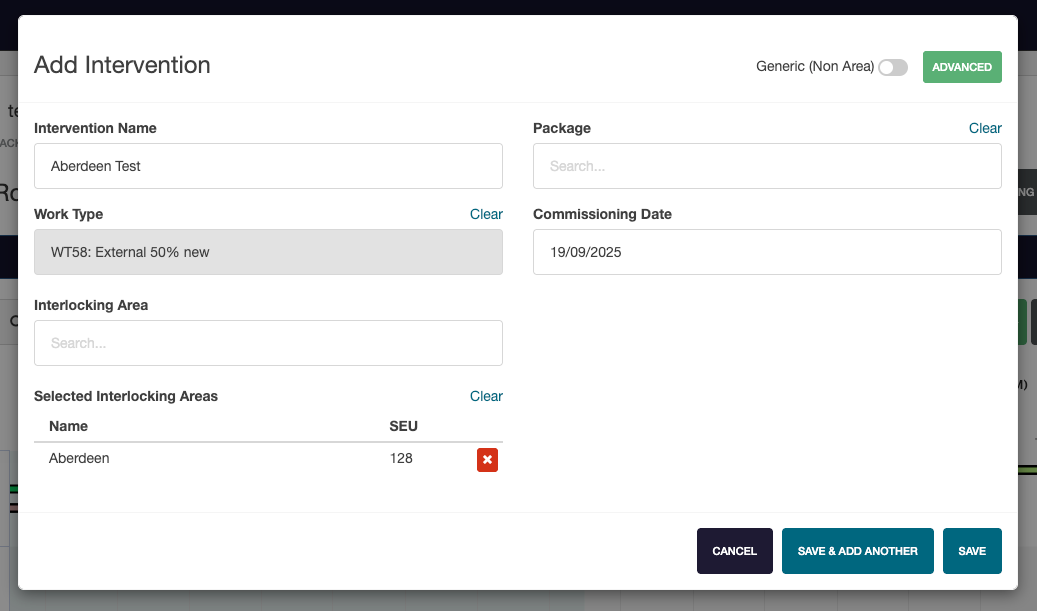1037x611 pixels.
Task: Clear all Selected Interlocking Areas
Action: 486,396
